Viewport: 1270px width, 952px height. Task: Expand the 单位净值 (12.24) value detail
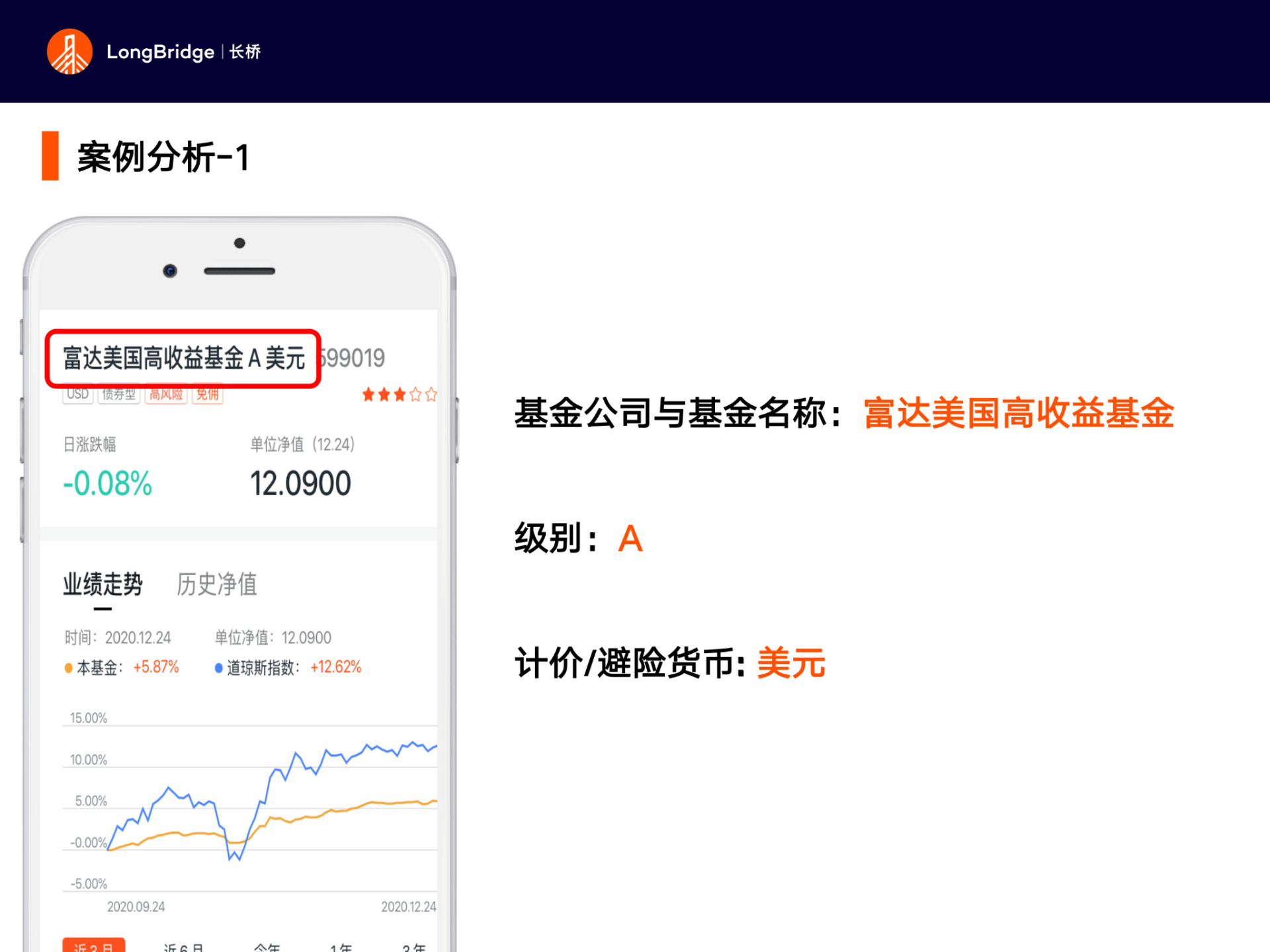pyautogui.click(x=303, y=445)
